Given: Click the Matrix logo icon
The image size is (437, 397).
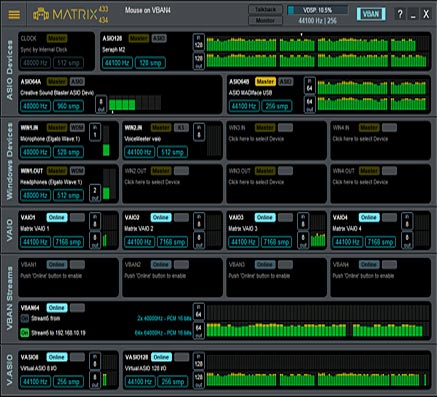Looking at the screenshot, I should coord(41,15).
